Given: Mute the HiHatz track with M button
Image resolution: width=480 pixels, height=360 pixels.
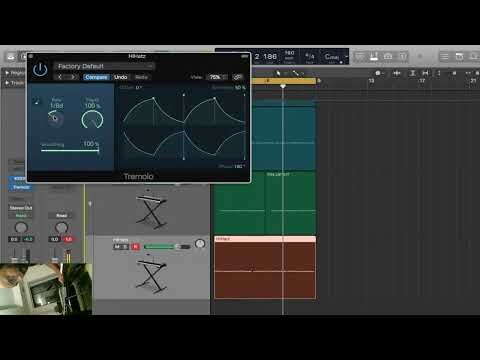Looking at the screenshot, I should 117,247.
